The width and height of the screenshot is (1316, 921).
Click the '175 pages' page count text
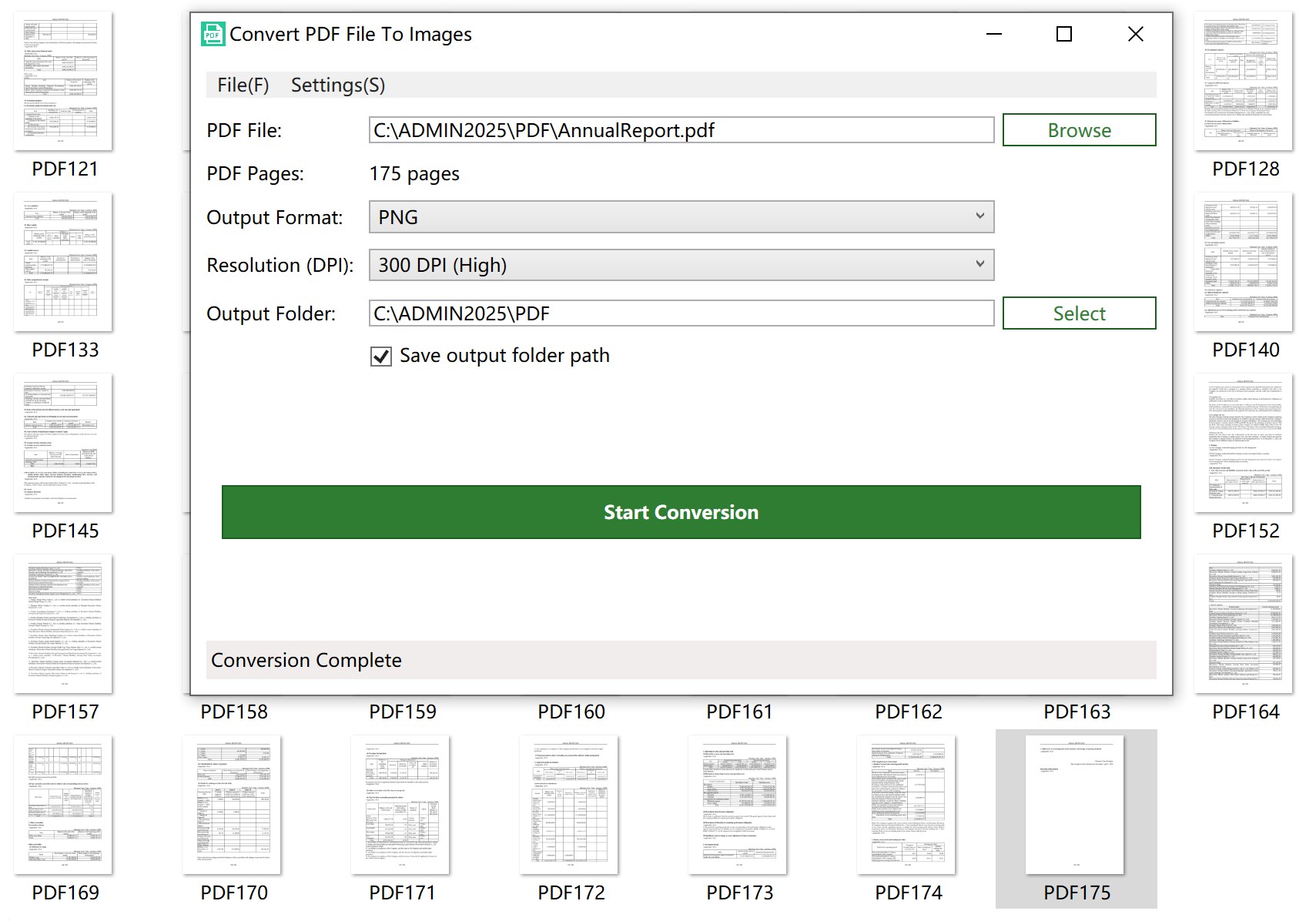[x=414, y=174]
